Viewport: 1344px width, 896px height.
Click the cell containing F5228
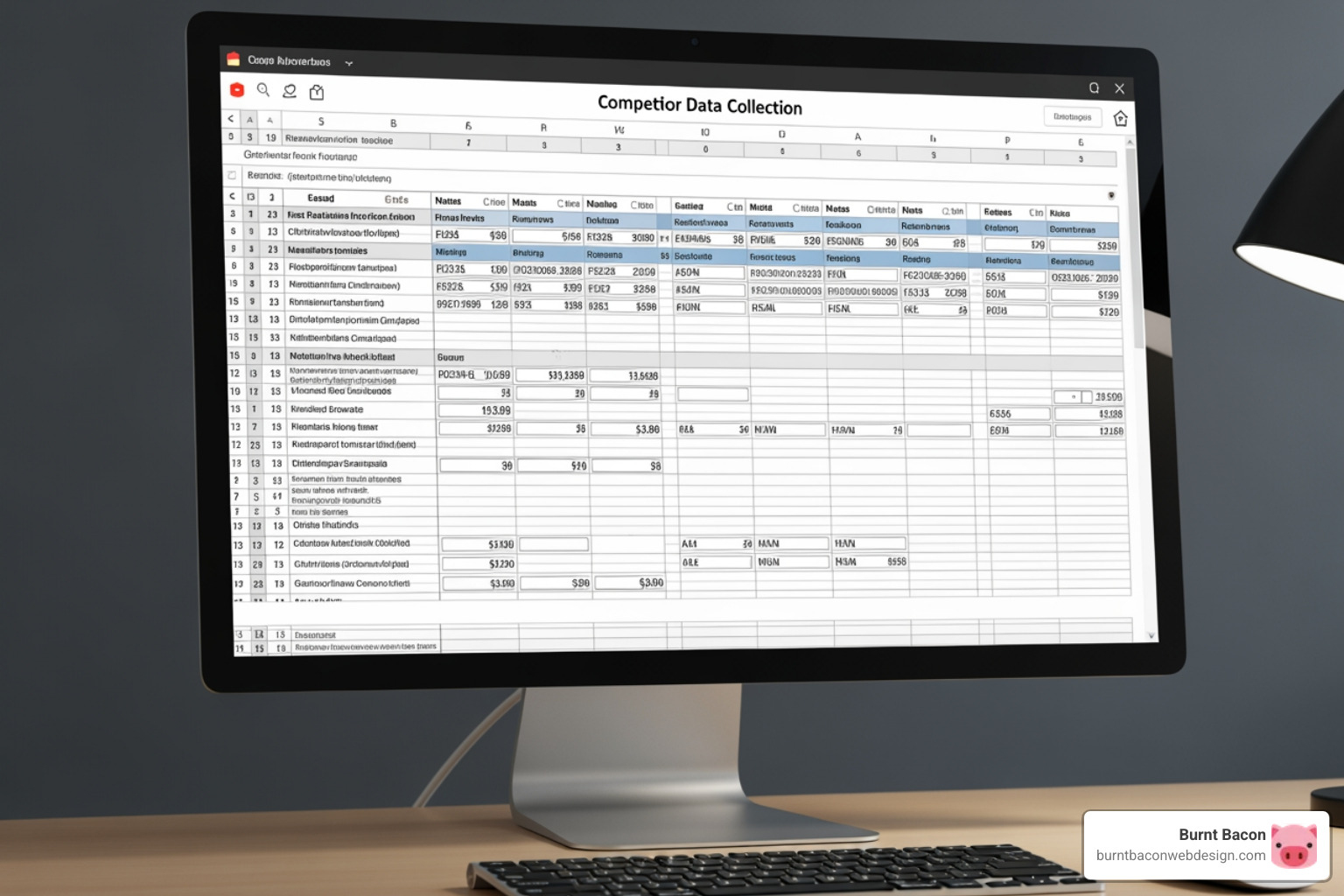[472, 287]
